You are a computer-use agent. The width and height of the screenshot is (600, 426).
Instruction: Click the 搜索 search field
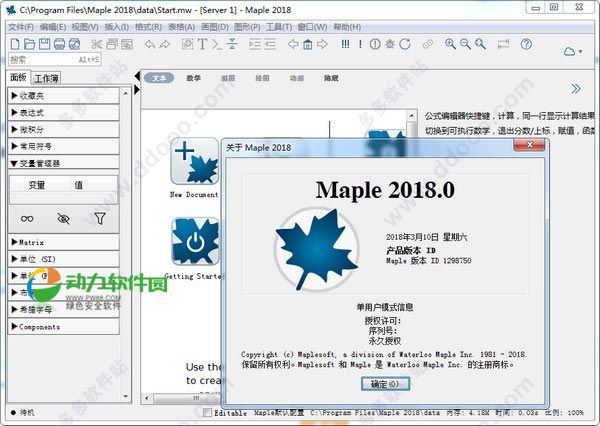[55, 59]
